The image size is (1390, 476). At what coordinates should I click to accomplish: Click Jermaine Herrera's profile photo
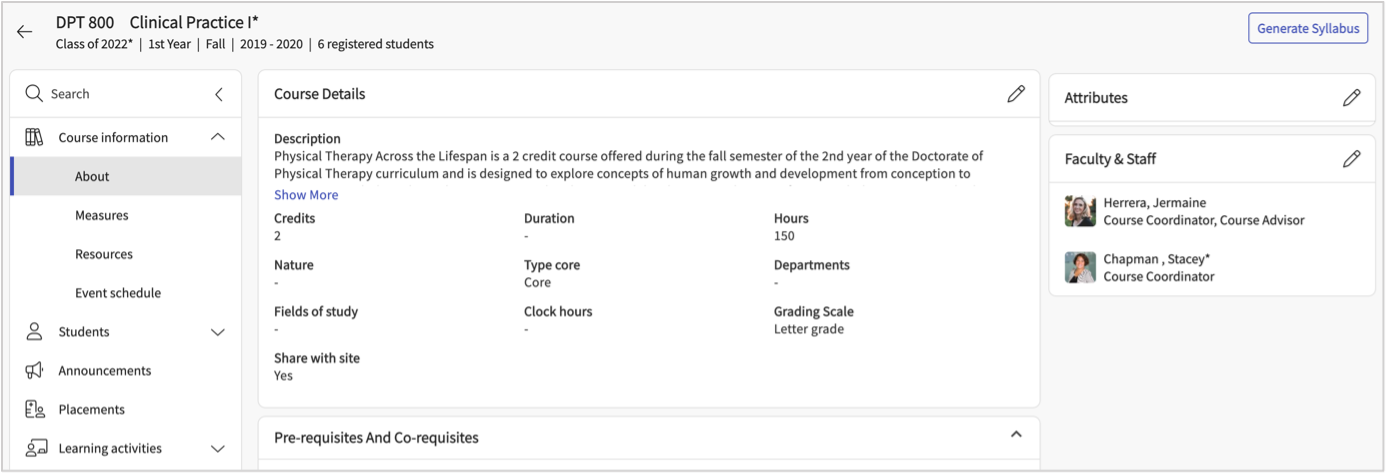[x=1080, y=211]
